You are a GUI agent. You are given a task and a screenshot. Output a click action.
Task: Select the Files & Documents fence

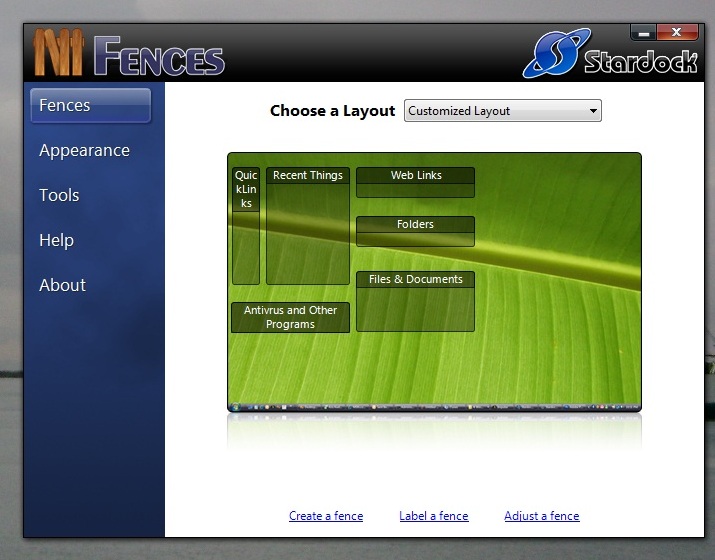tap(415, 301)
